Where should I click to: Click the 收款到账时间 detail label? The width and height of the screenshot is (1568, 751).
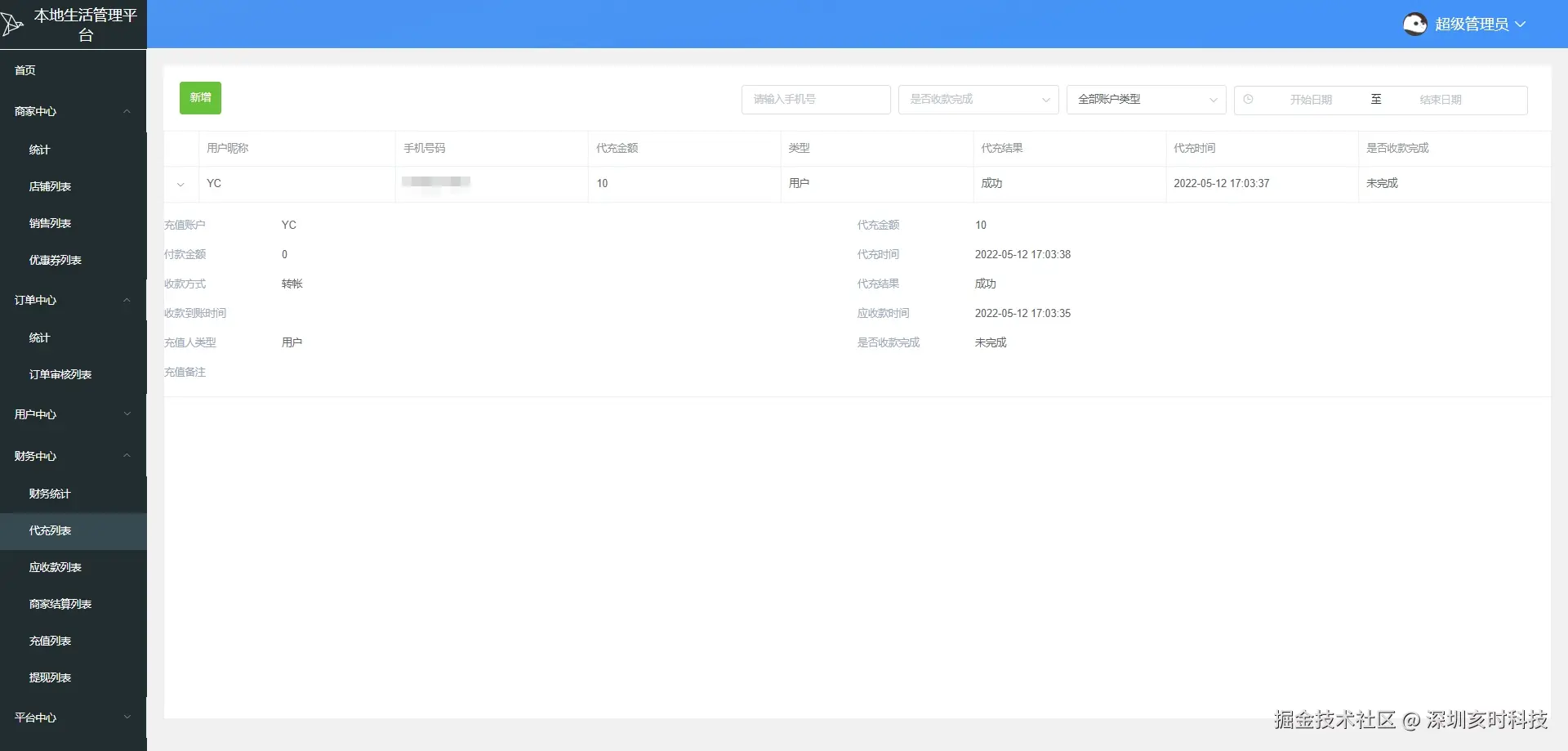point(195,313)
